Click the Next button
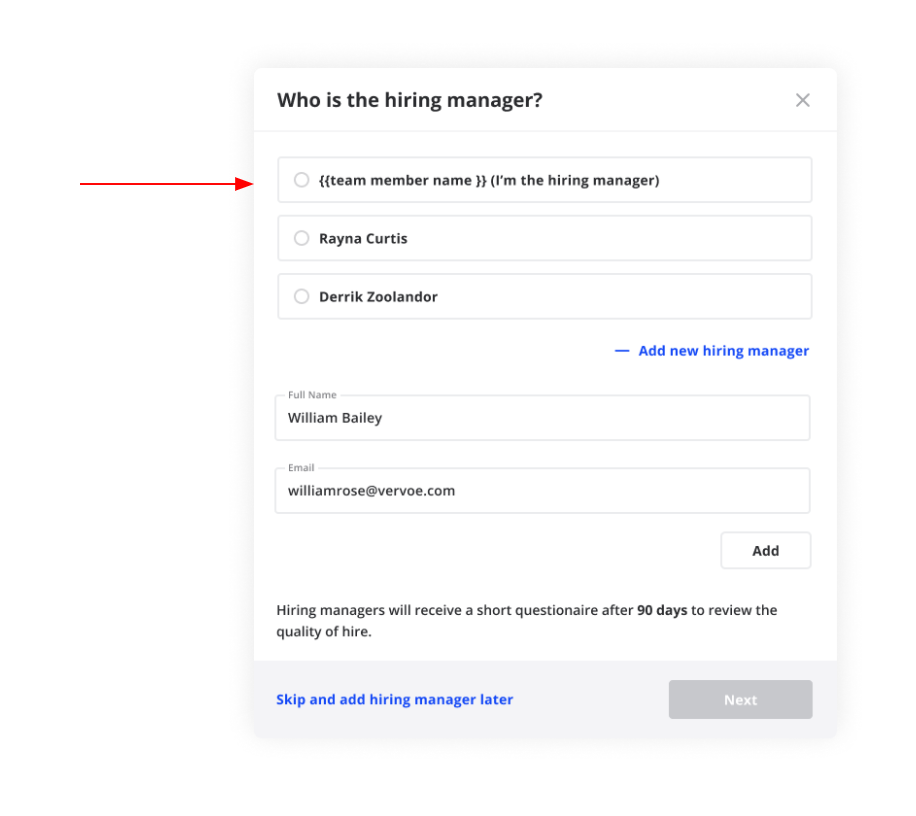The width and height of the screenshot is (916, 816). [740, 699]
